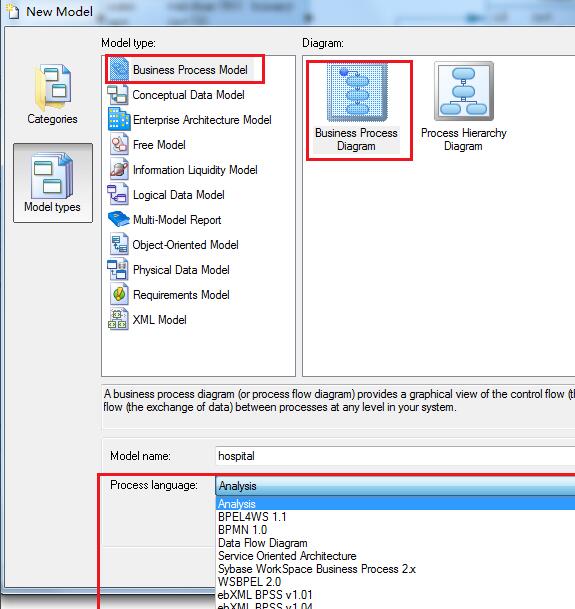
Task: Select the Free Model icon
Action: [x=119, y=144]
